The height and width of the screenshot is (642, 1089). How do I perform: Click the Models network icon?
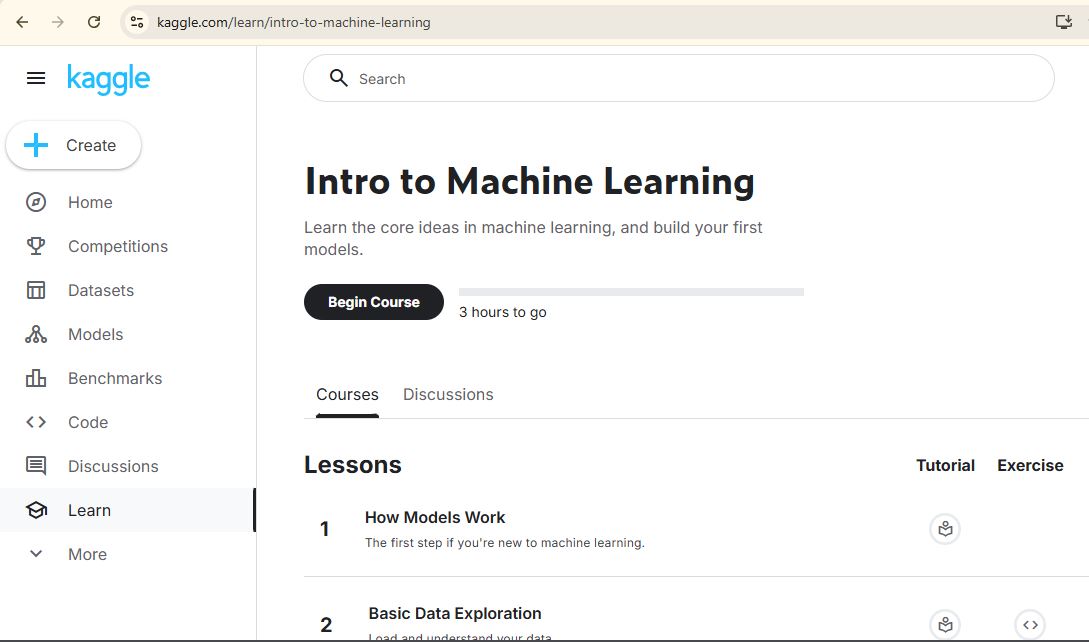coord(36,334)
